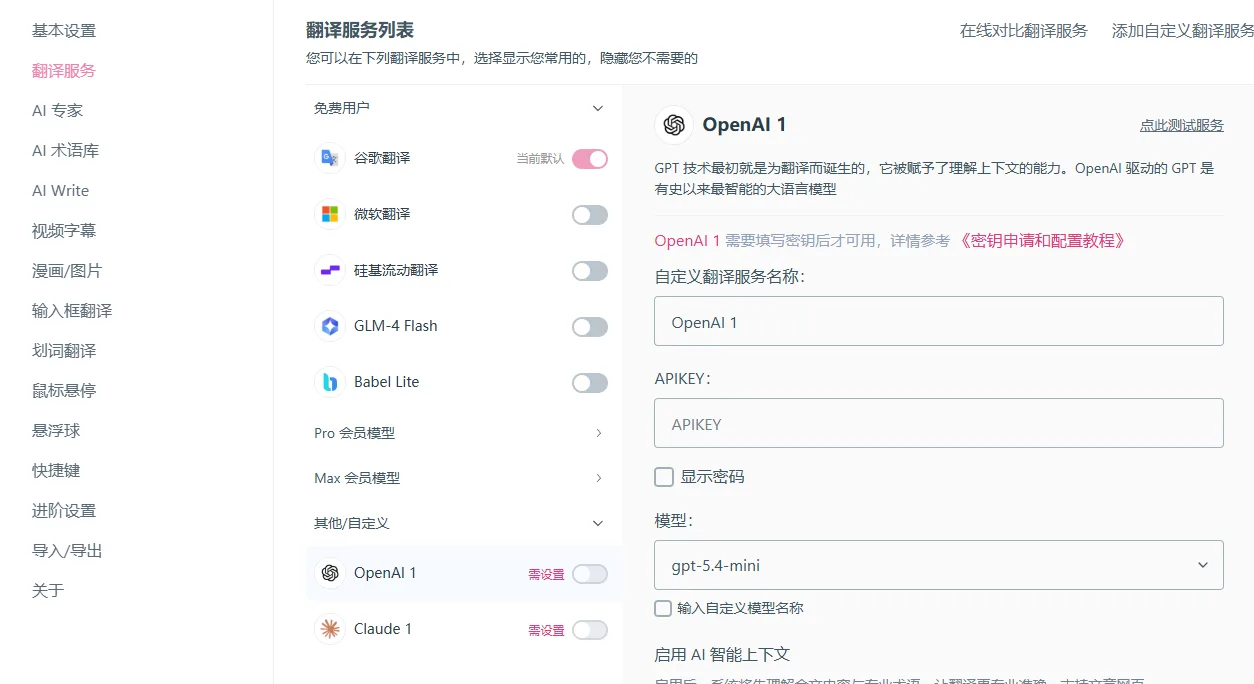The height and width of the screenshot is (684, 1254).
Task: Open 鼠标悬停 settings page
Action: pyautogui.click(x=64, y=391)
